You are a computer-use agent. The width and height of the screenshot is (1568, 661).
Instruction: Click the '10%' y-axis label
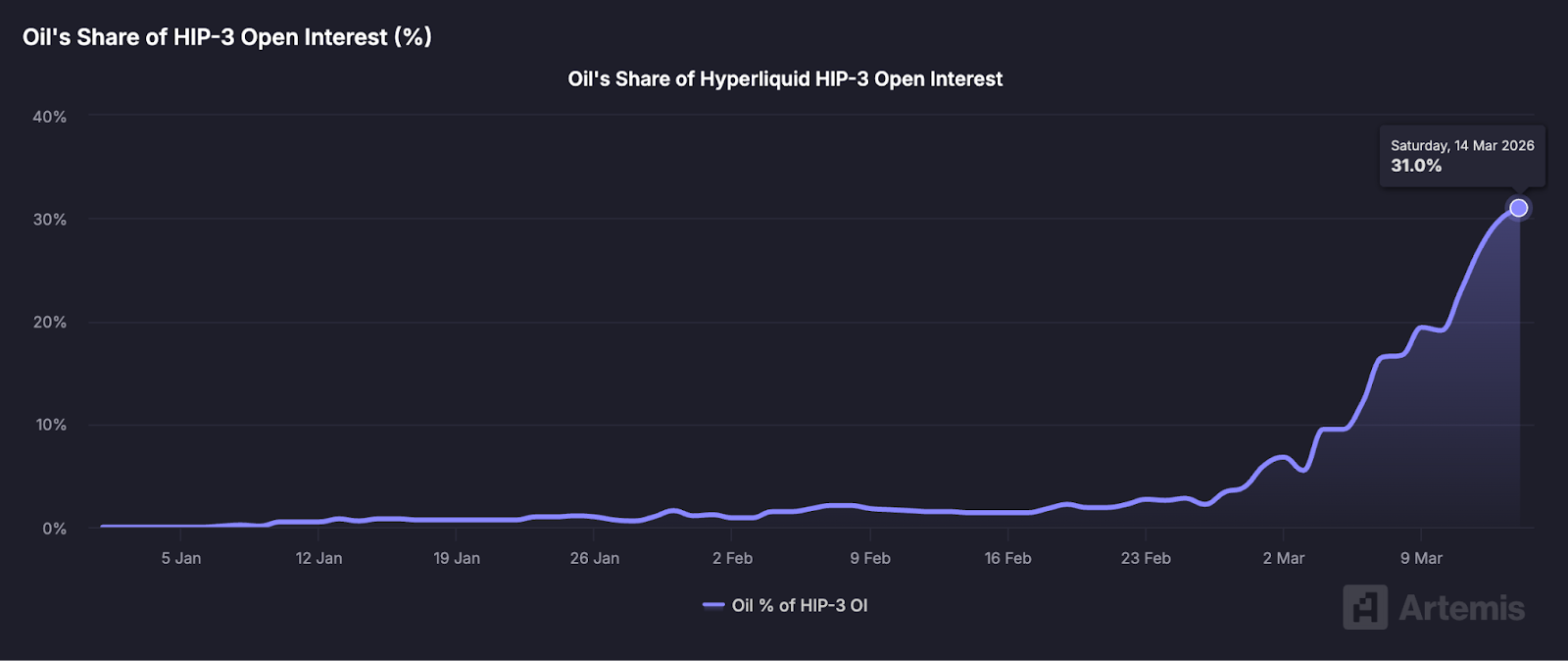51,425
